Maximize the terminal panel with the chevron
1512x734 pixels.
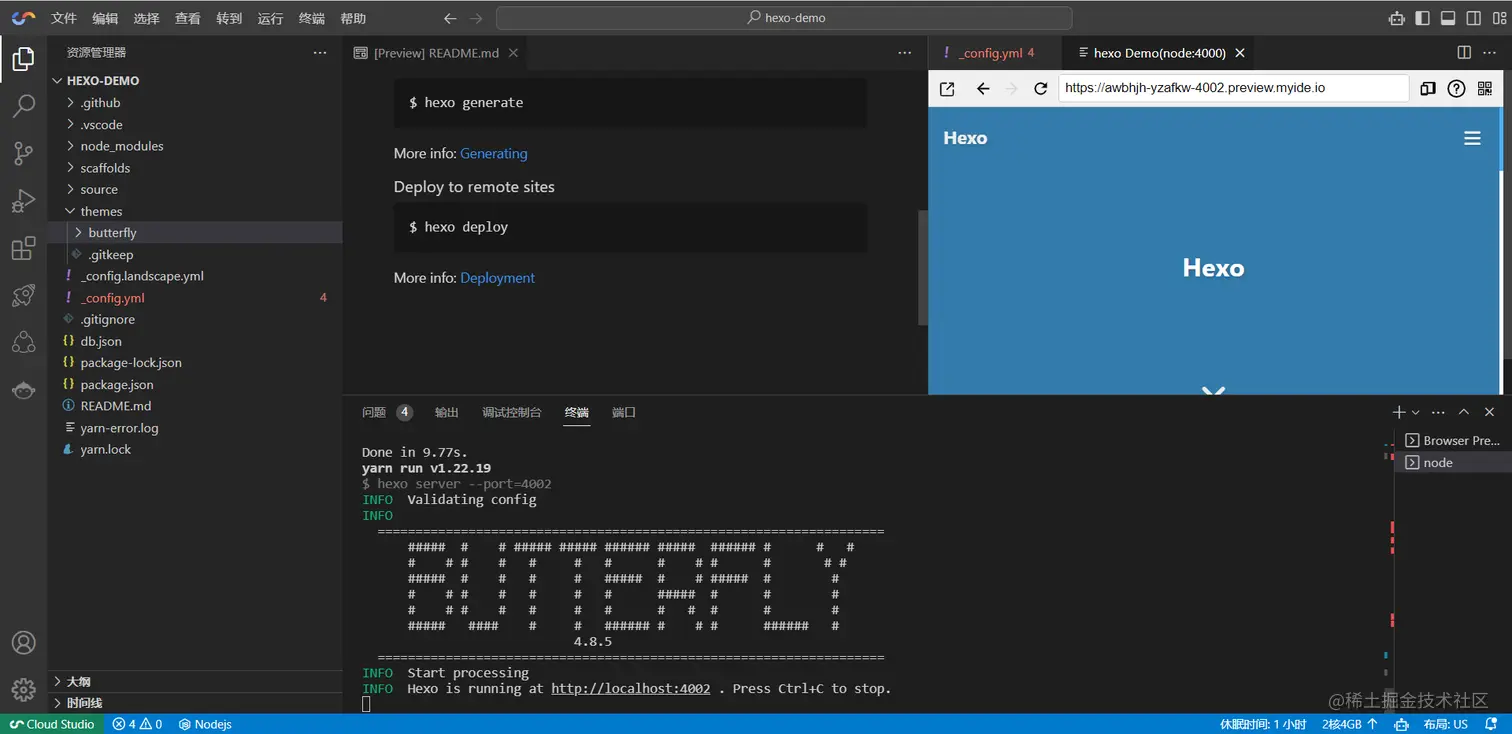(x=1464, y=412)
